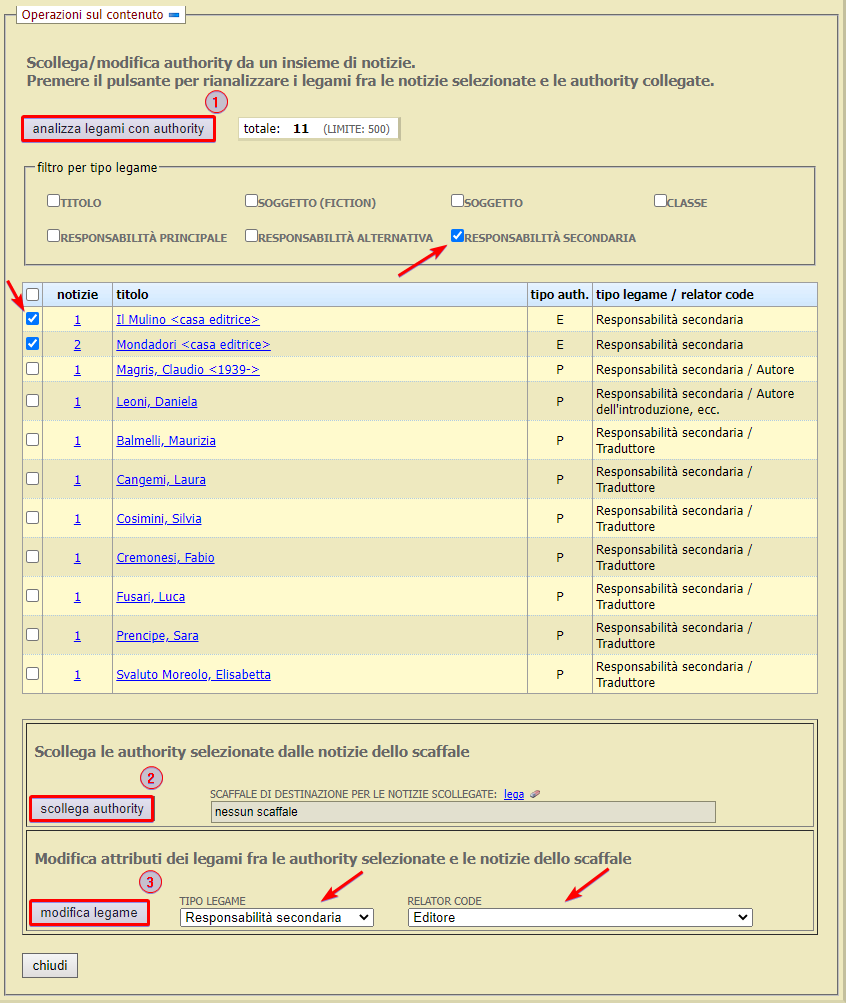Image resolution: width=846 pixels, height=1003 pixels.
Task: Open the TIPO LEGAME dropdown
Action: [276, 917]
